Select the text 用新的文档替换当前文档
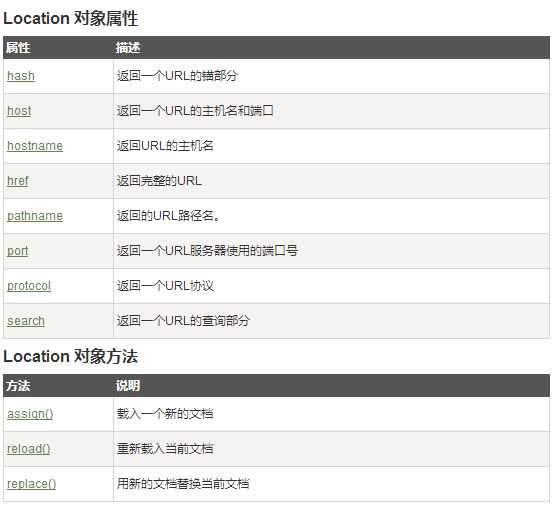The height and width of the screenshot is (510, 553). [183, 484]
